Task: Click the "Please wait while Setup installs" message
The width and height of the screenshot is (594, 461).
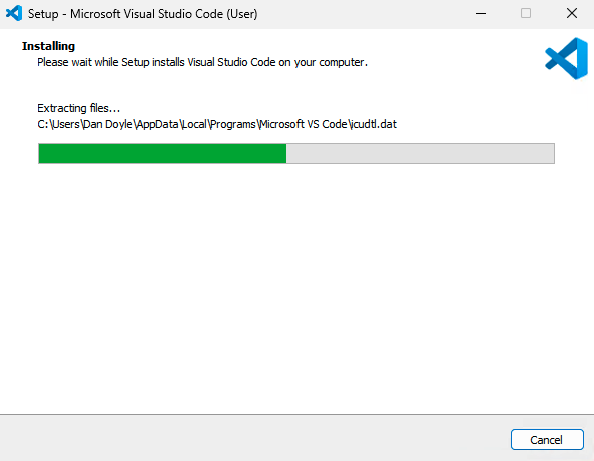Action: point(202,62)
